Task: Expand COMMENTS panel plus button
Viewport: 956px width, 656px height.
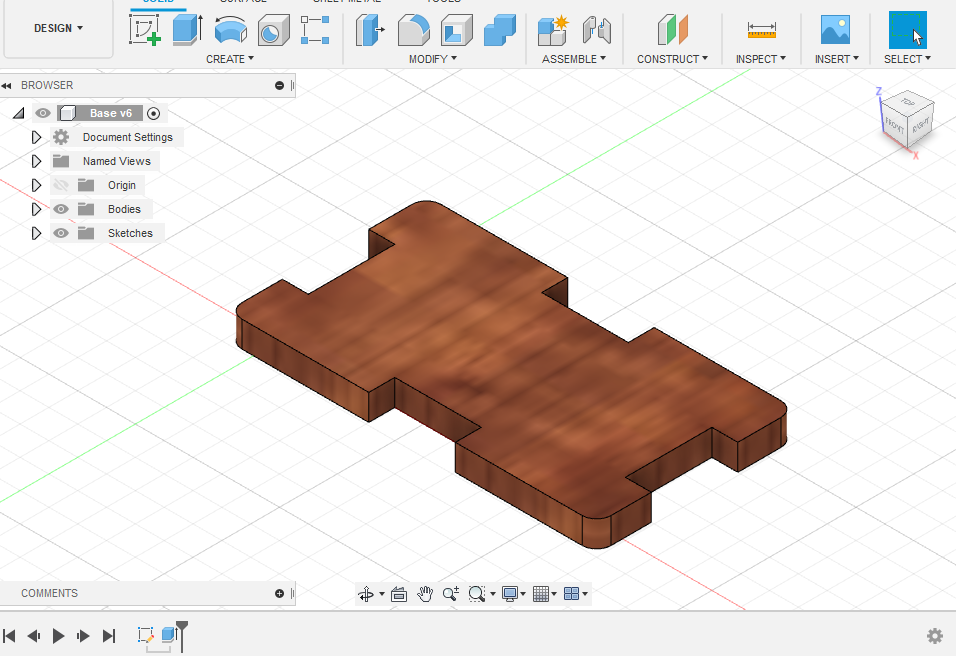Action: [279, 593]
